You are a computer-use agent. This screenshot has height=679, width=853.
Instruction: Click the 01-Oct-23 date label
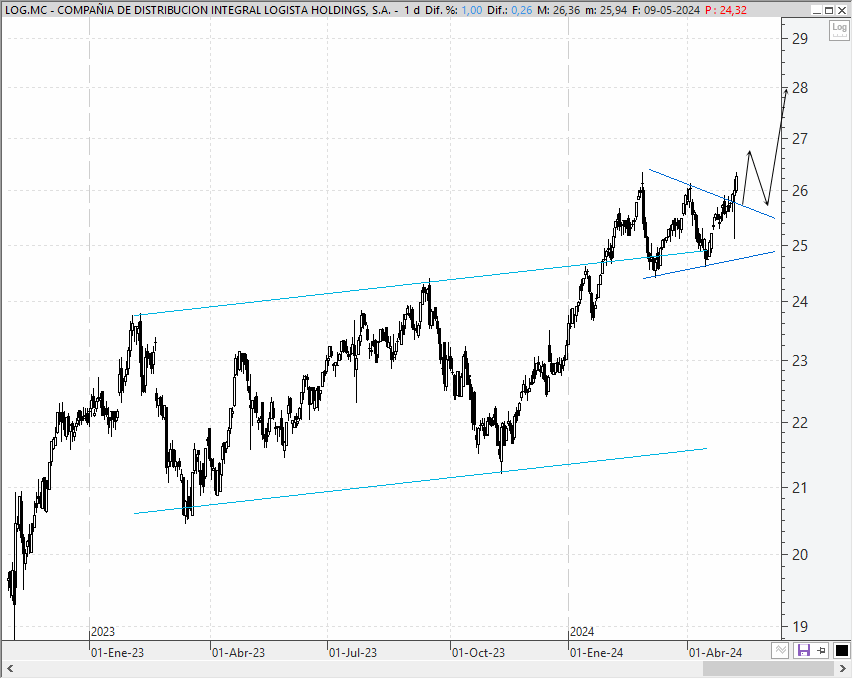(478, 652)
